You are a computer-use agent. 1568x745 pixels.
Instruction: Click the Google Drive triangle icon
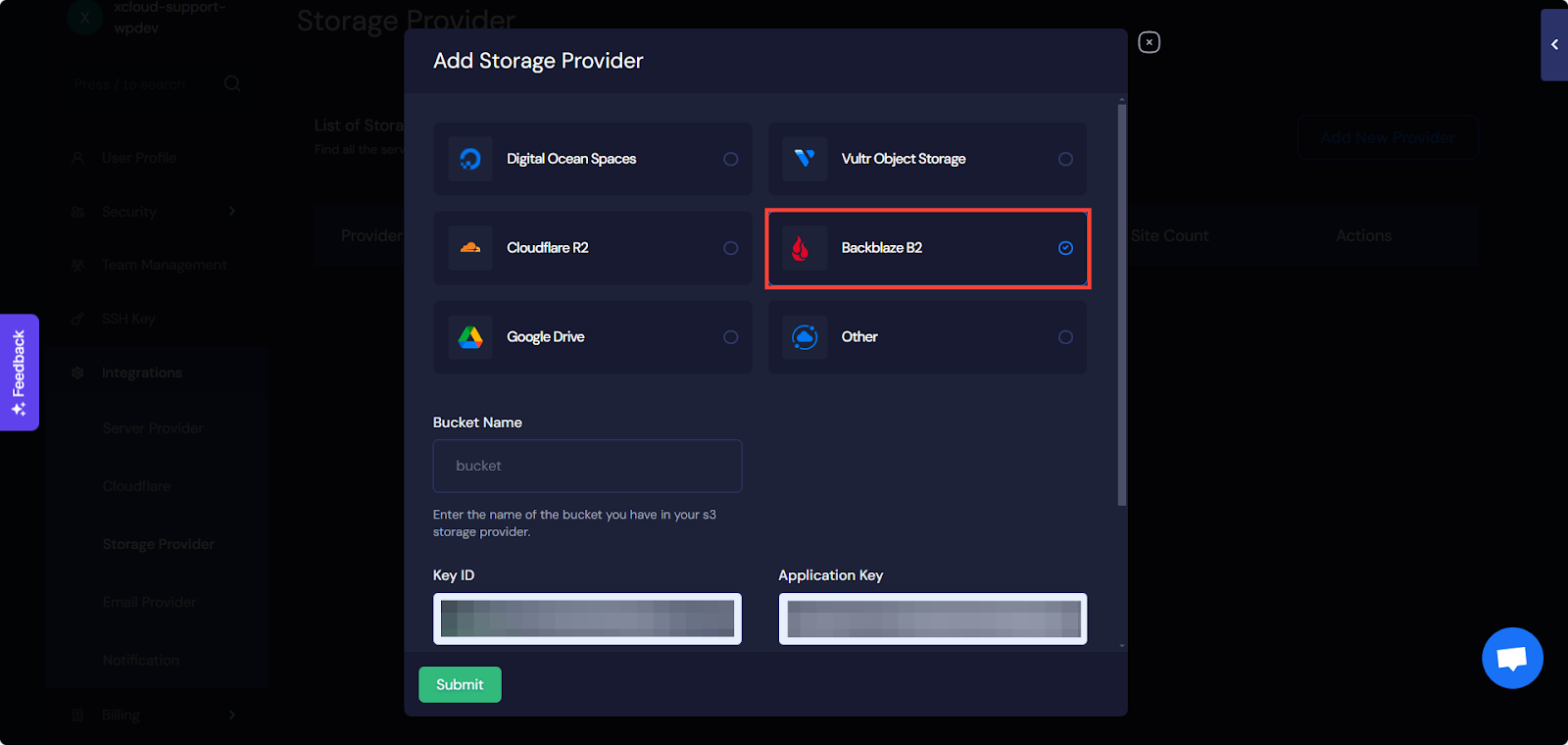point(470,337)
